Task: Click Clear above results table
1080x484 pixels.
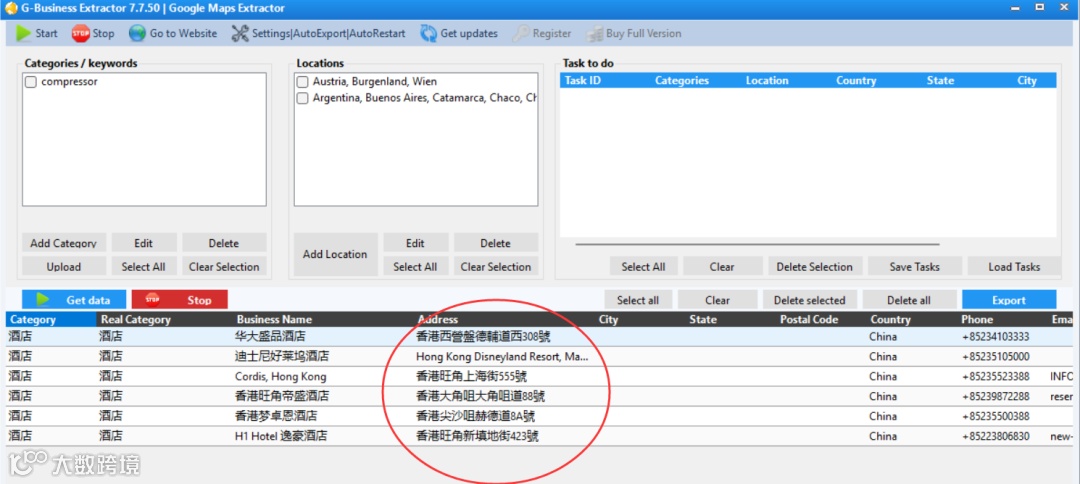Action: (717, 299)
